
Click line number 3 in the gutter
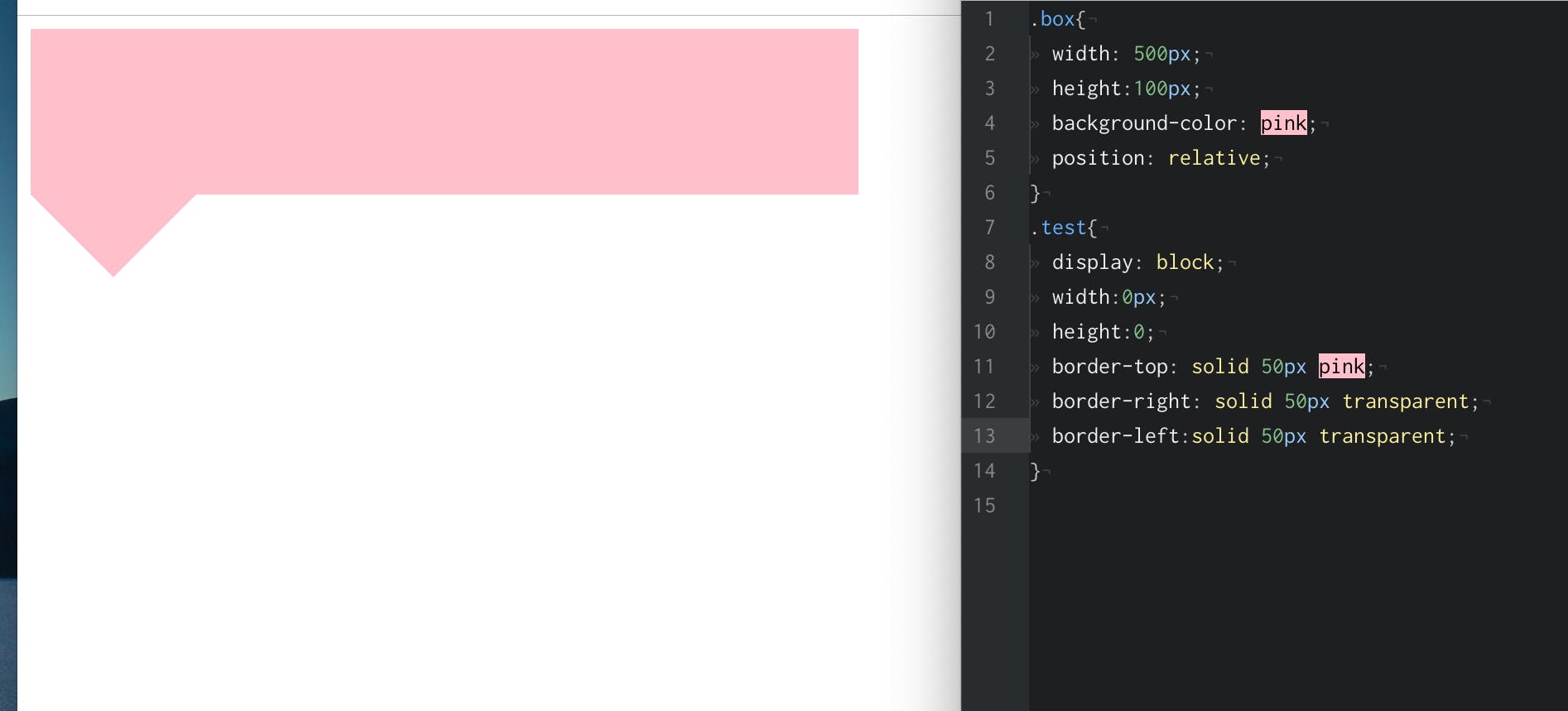[x=989, y=89]
